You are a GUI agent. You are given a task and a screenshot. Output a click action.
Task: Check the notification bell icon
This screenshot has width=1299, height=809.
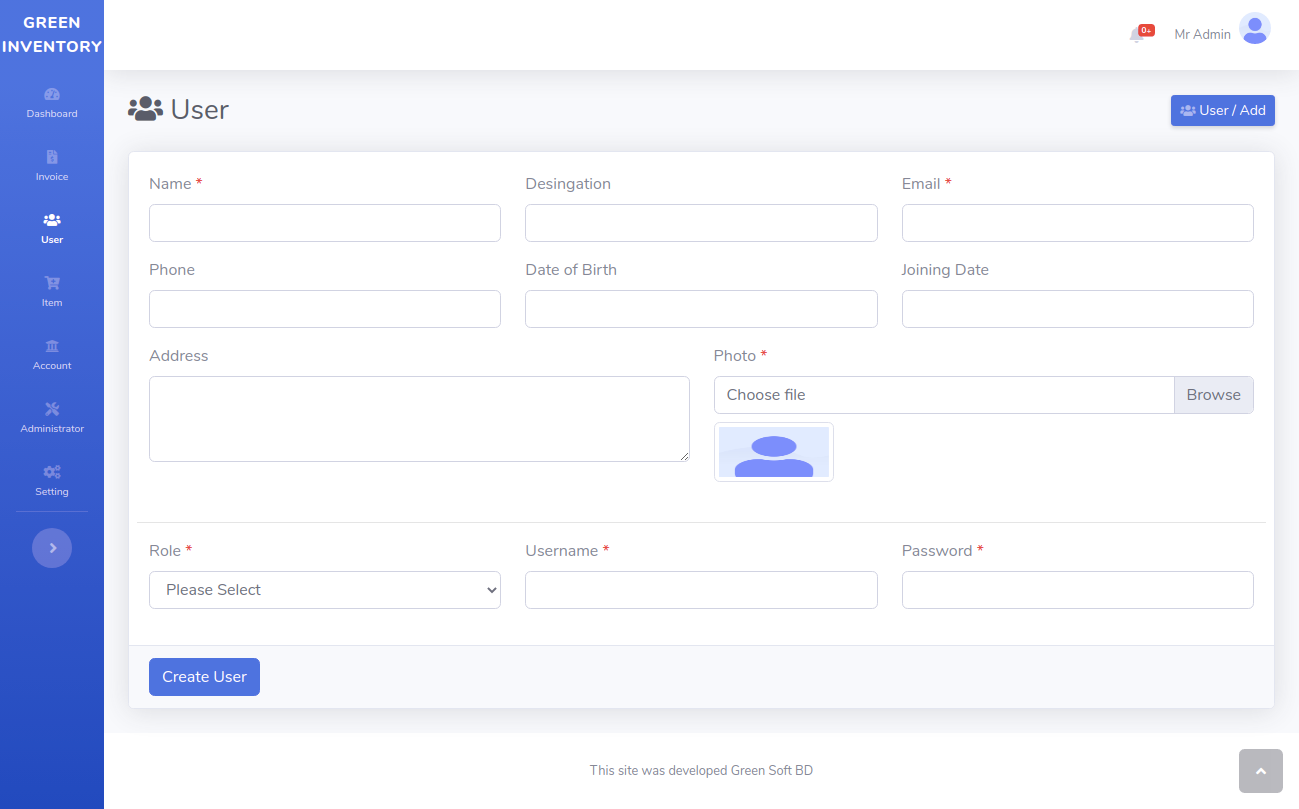[x=1137, y=35]
